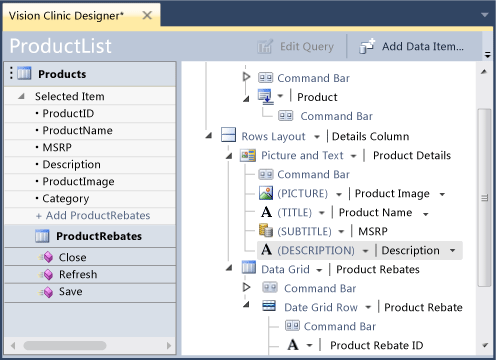
Task: Click the left panel horizontal scrollbar thumb
Action: (65, 345)
